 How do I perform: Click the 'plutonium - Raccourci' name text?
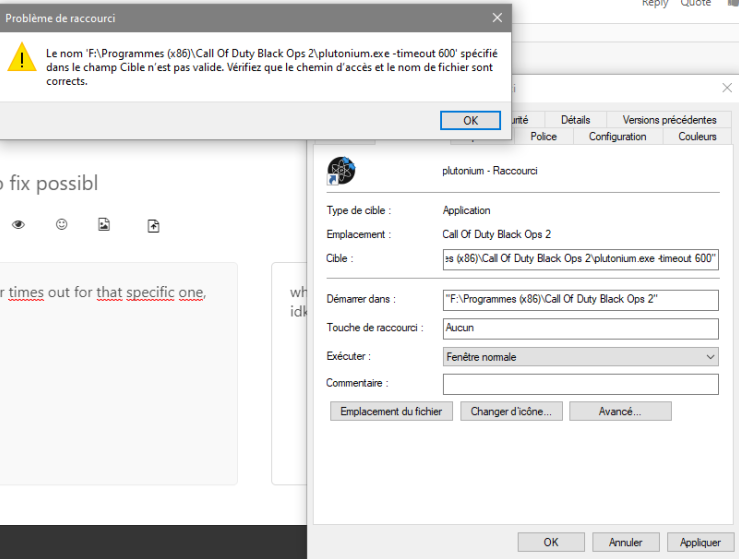point(490,171)
